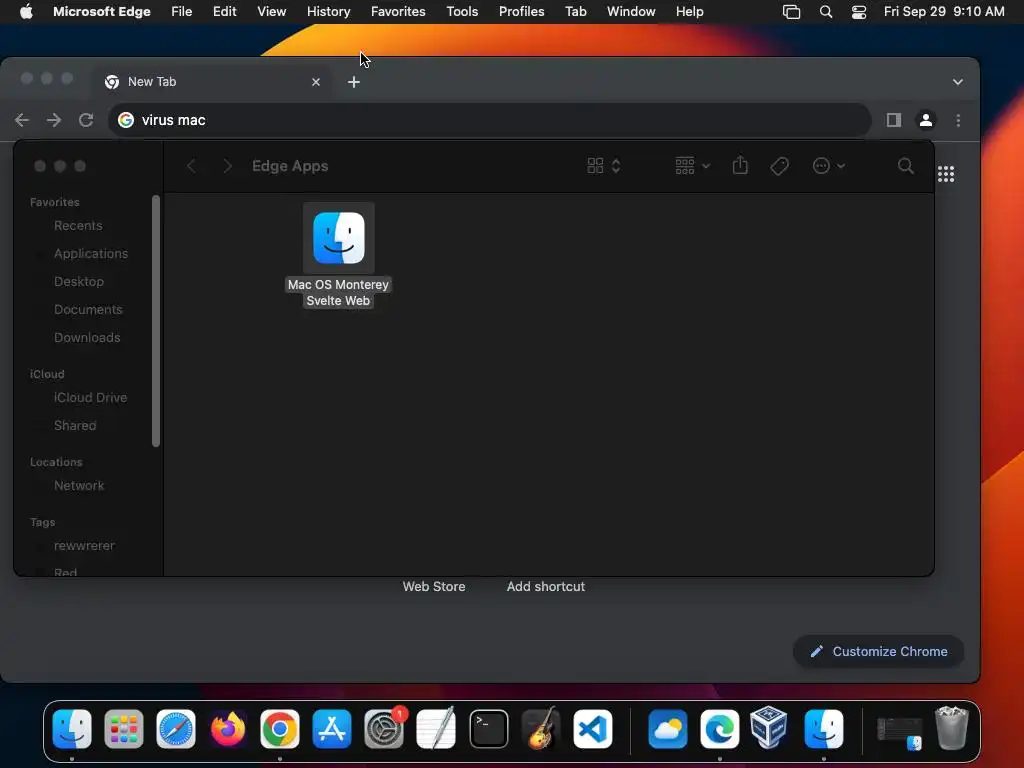The width and height of the screenshot is (1024, 768).
Task: Toggle the browser side panel
Action: click(x=893, y=120)
